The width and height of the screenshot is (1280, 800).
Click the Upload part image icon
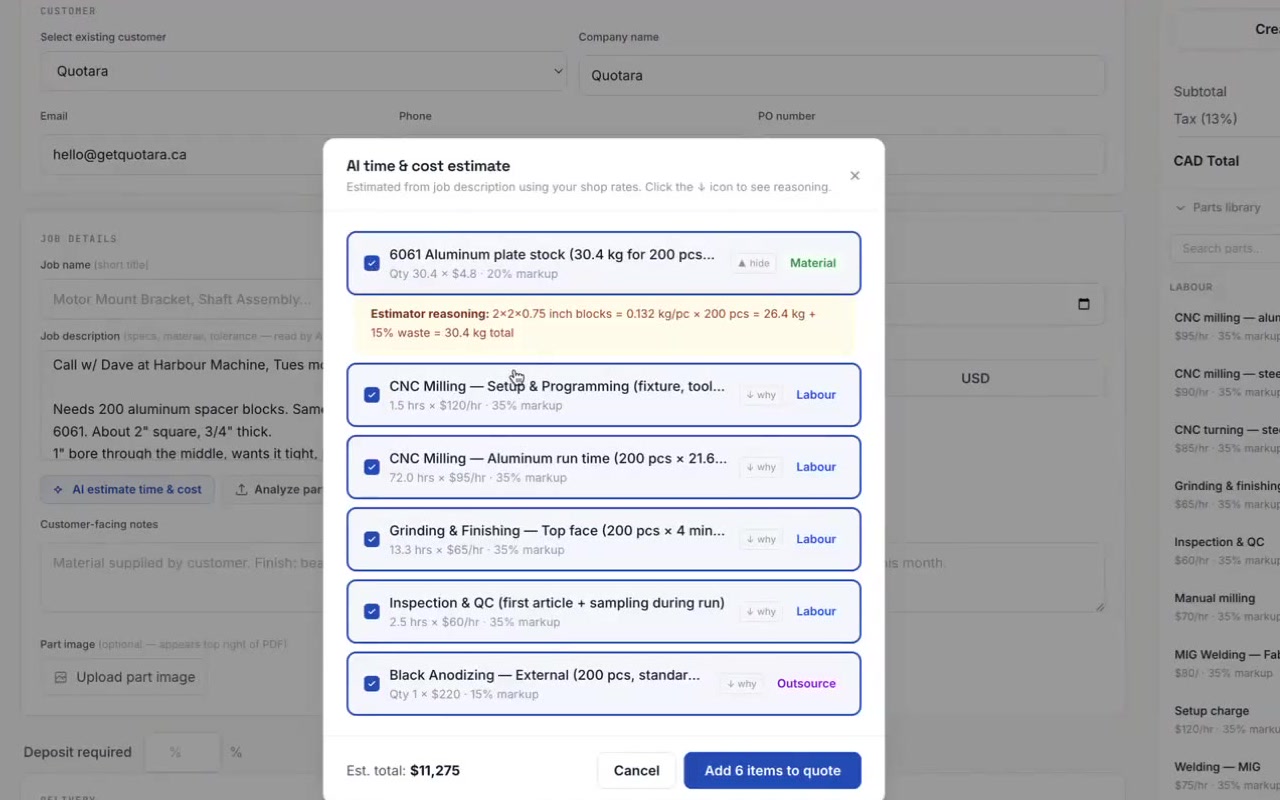[x=60, y=677]
